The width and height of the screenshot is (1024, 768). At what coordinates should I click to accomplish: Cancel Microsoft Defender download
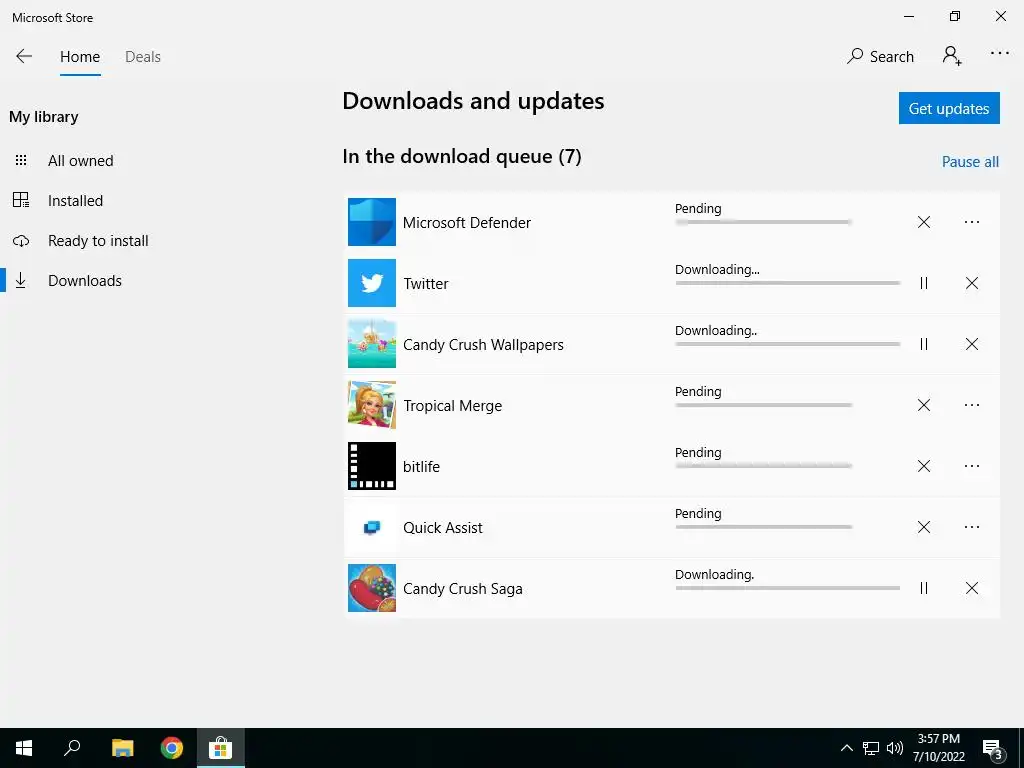pyautogui.click(x=923, y=222)
